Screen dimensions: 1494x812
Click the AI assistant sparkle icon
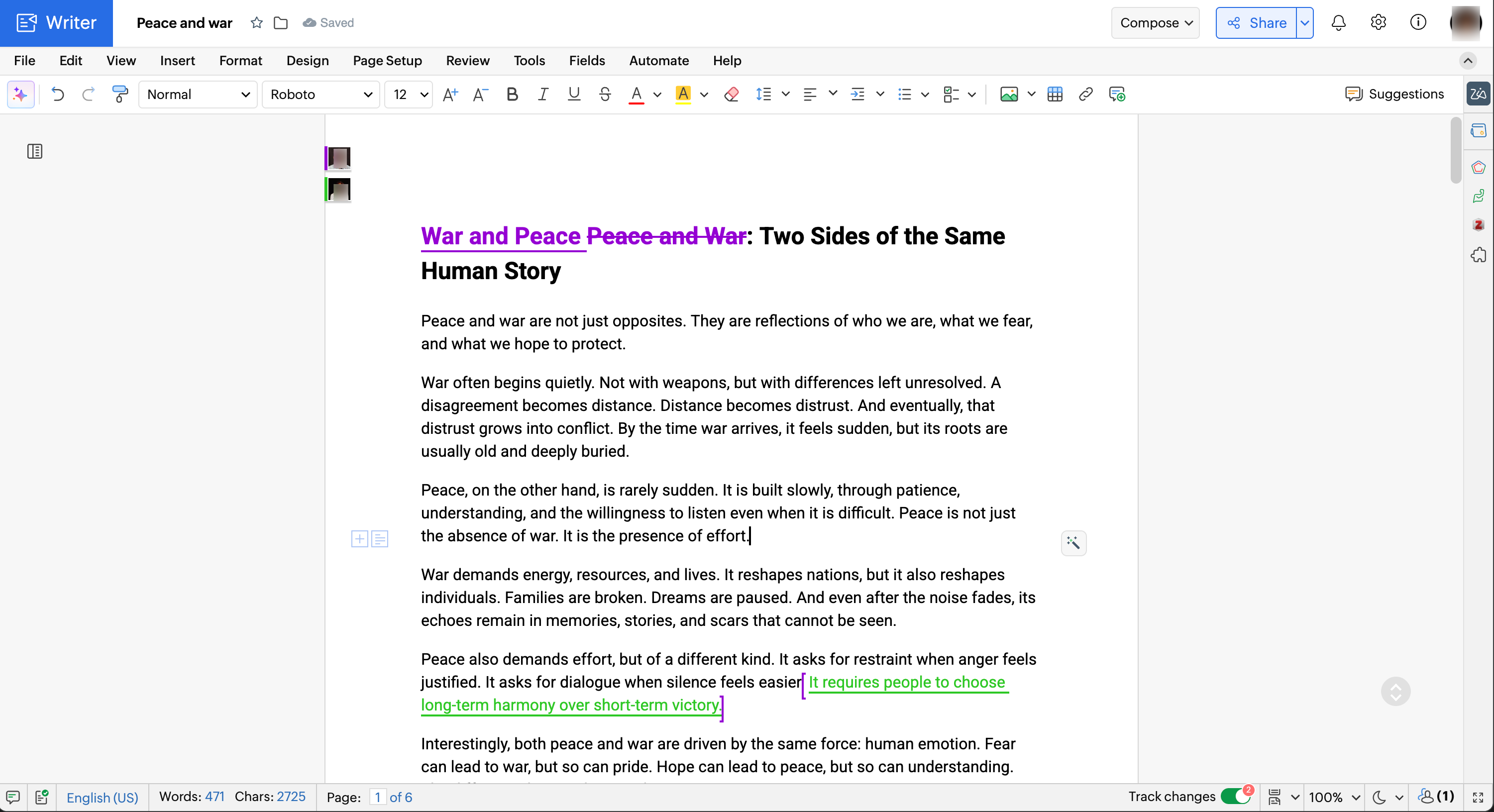[21, 94]
